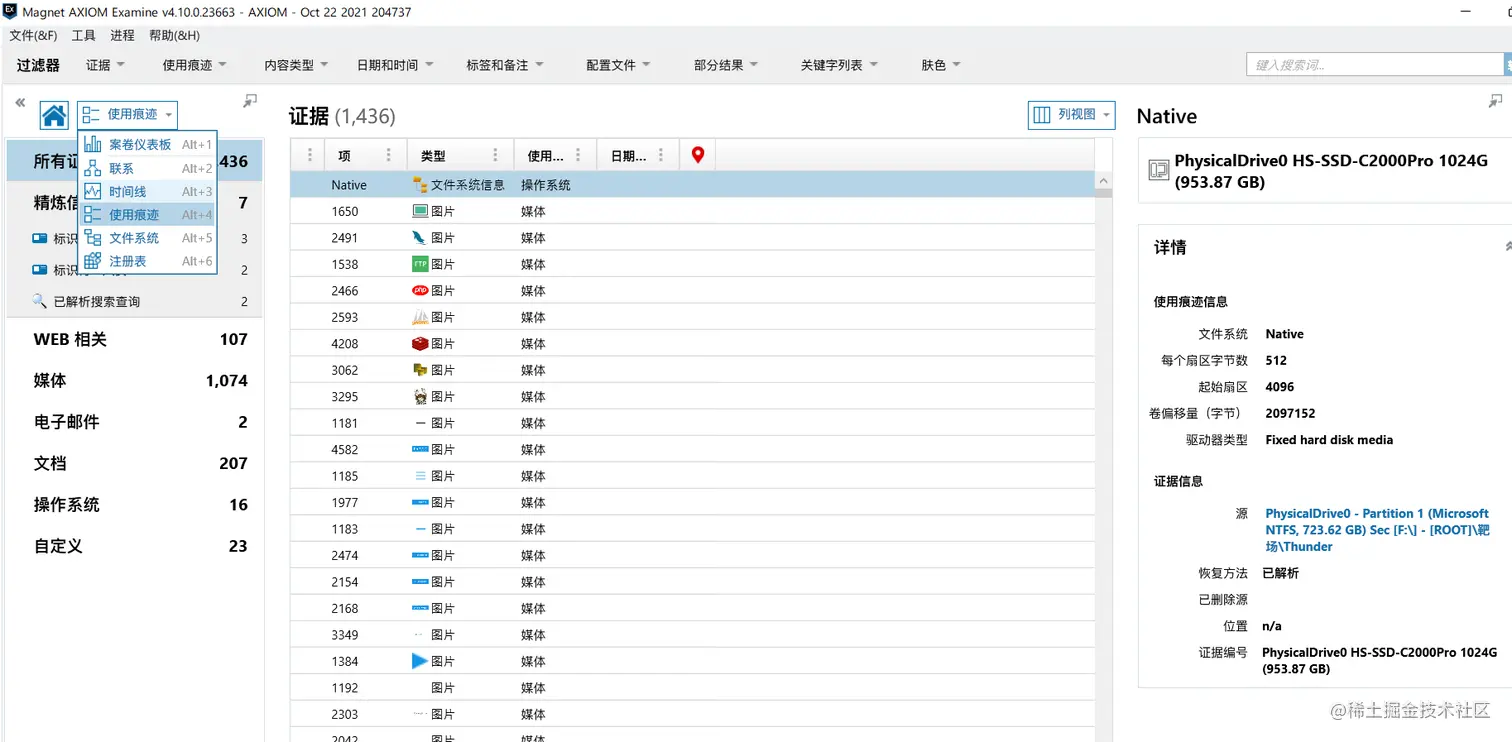Select the WEB 相关 category
This screenshot has width=1512, height=742.
tap(134, 339)
